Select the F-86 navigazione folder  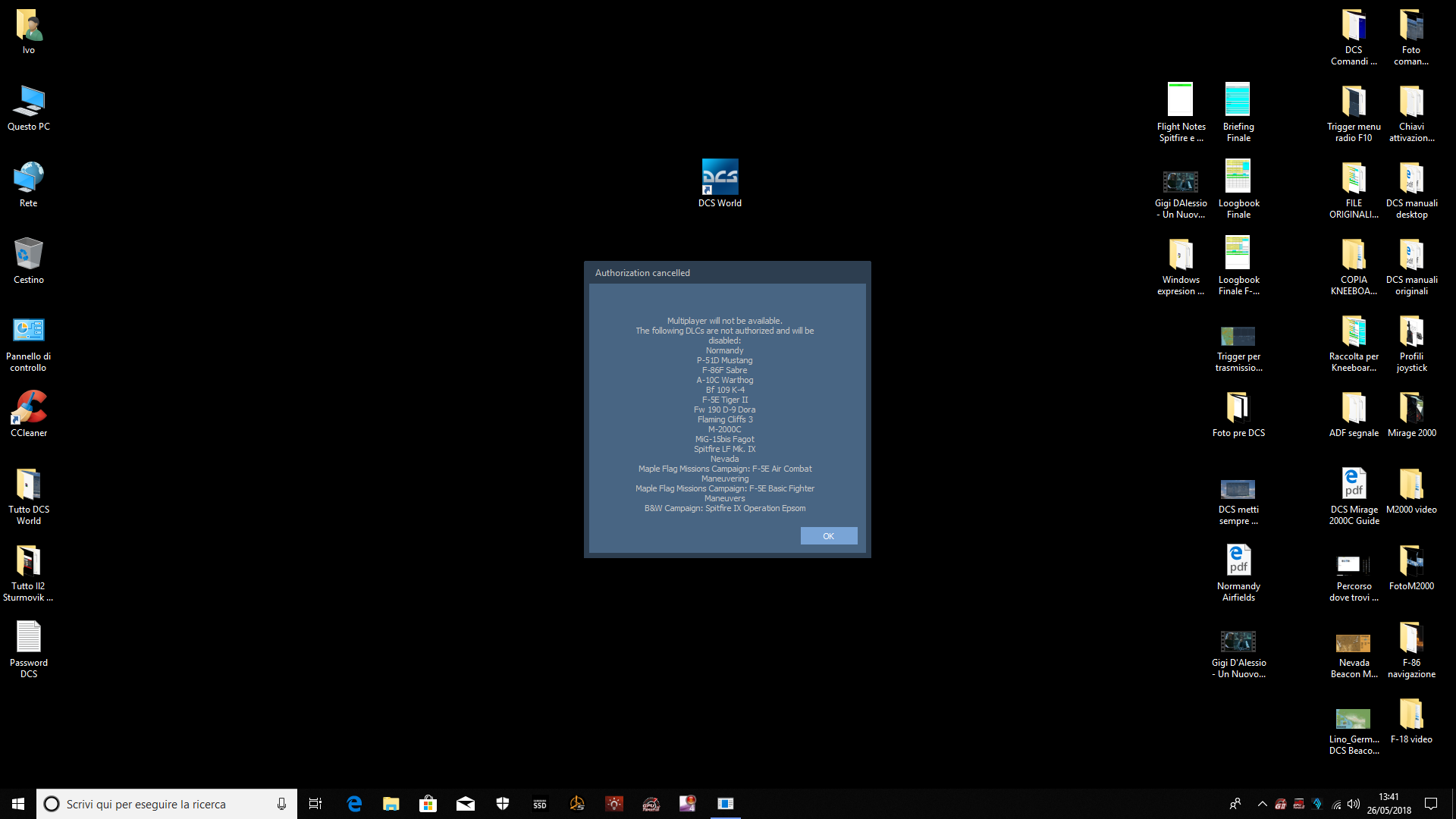coord(1411,650)
